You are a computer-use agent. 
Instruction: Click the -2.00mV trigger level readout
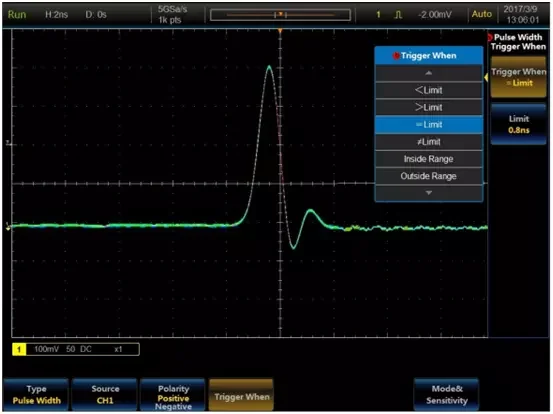pos(434,14)
